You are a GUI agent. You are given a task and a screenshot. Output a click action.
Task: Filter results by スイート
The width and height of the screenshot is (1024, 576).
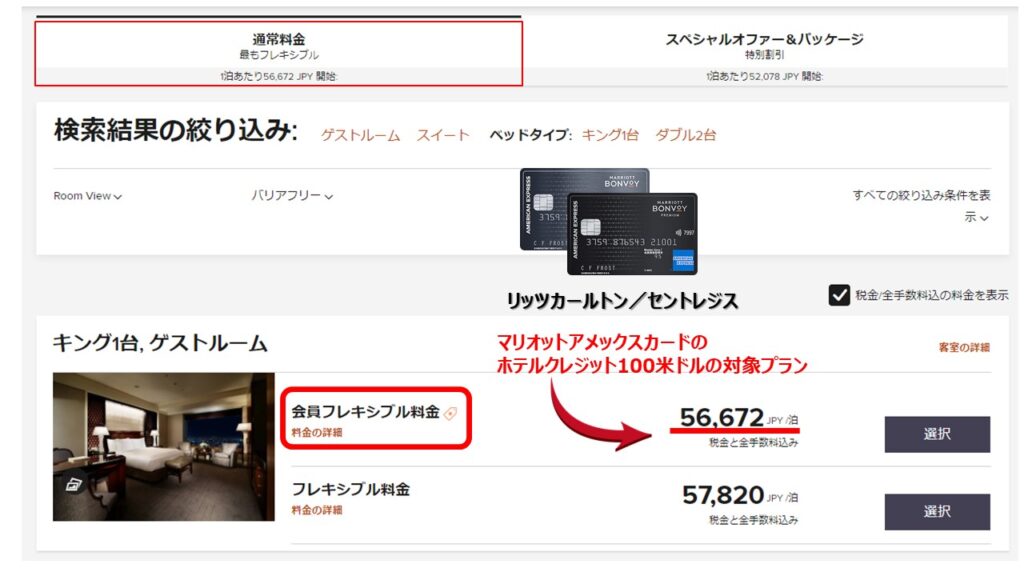[443, 135]
